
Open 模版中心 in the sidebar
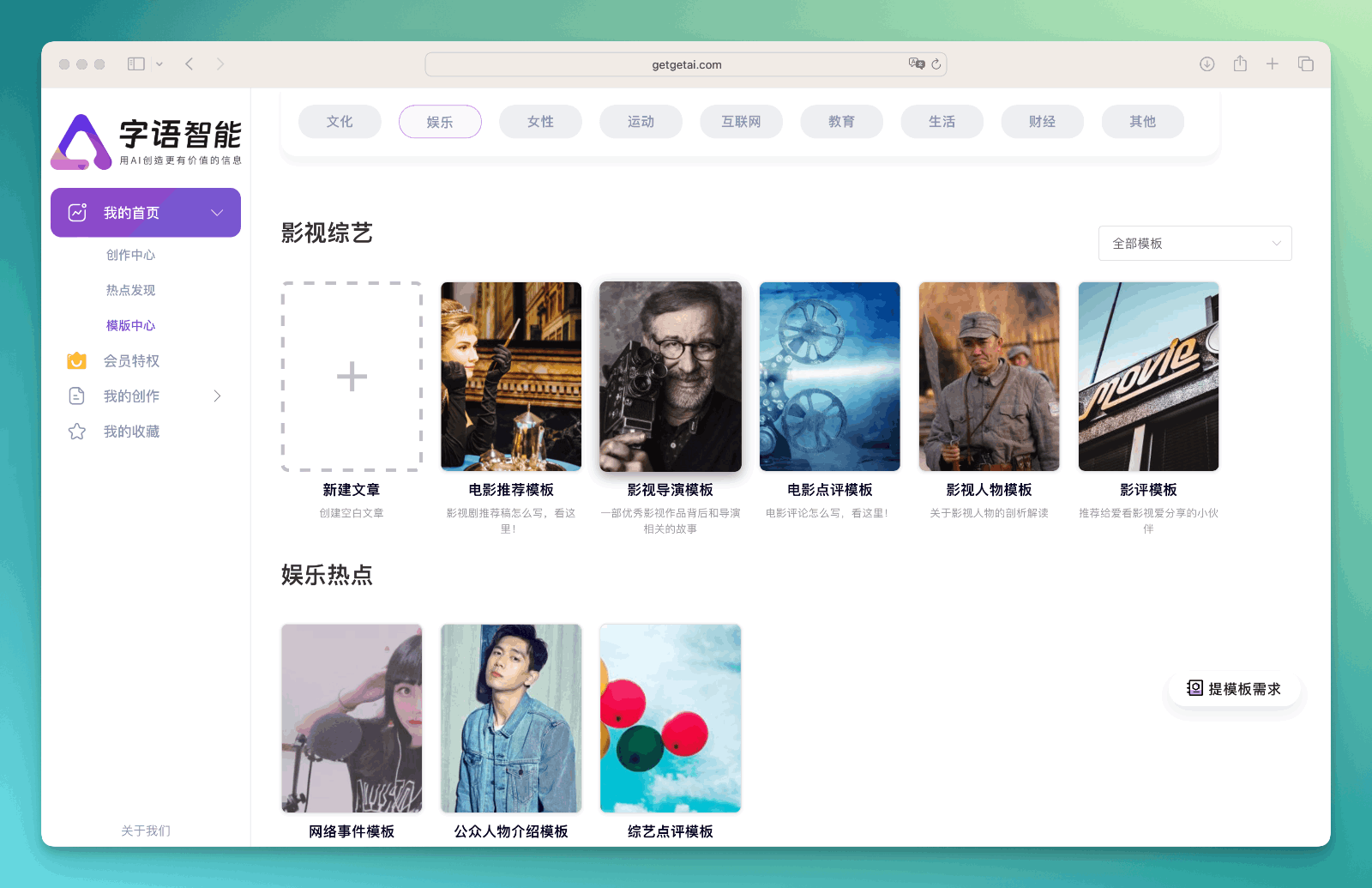130,325
